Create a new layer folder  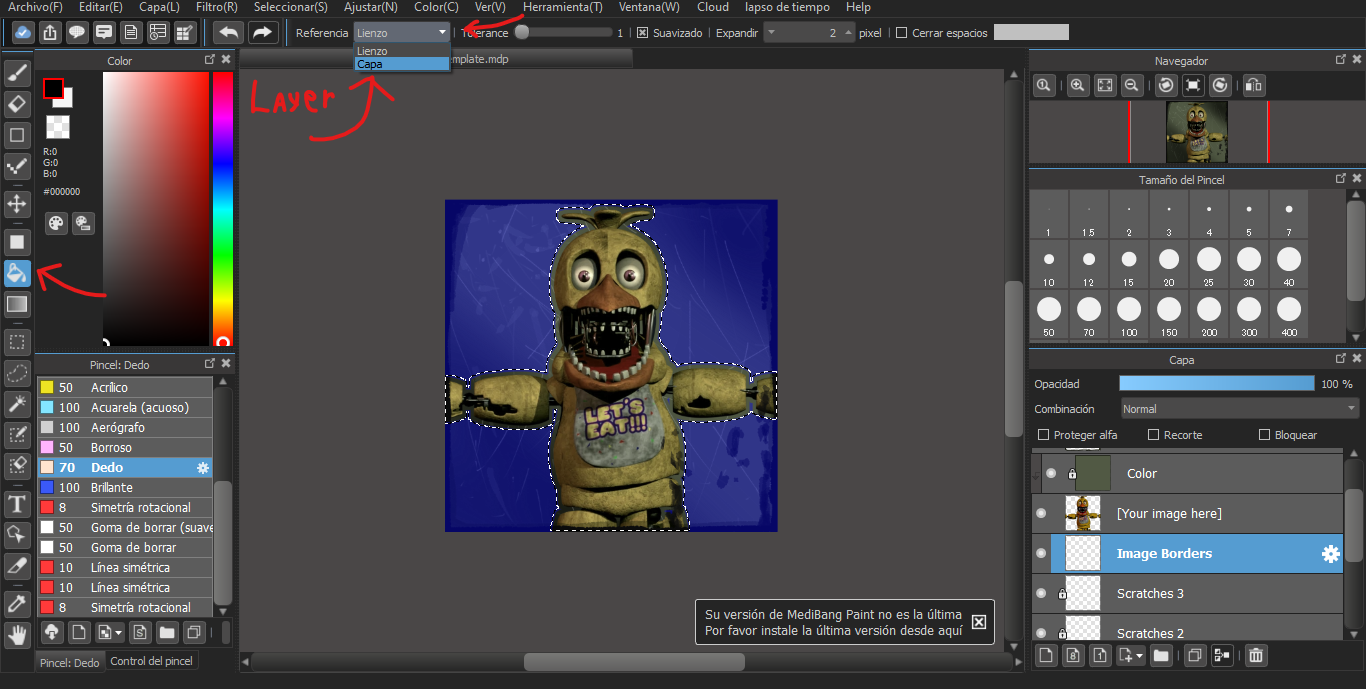coord(1161,656)
